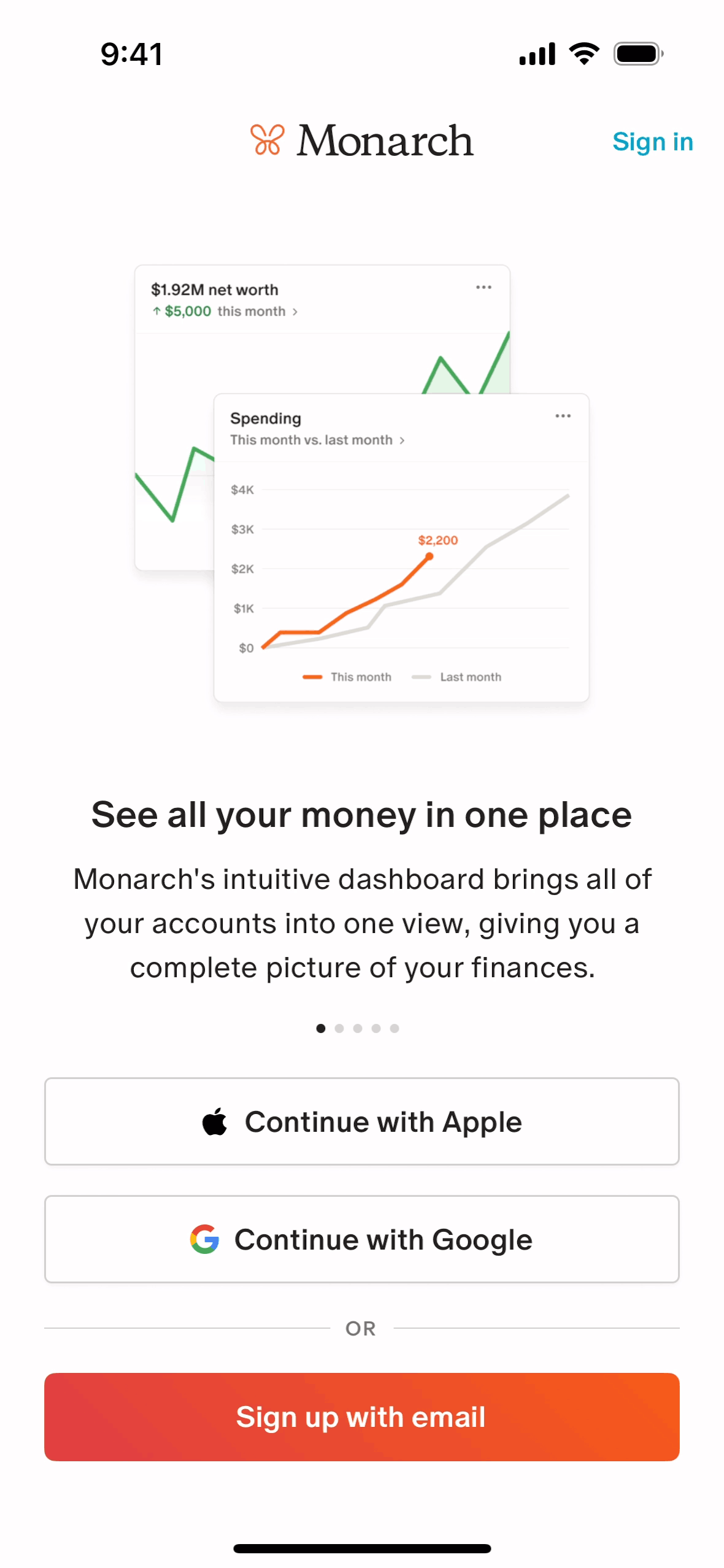The image size is (724, 1568).
Task: Jump to the fifth carousel page dot
Action: pos(395,1028)
